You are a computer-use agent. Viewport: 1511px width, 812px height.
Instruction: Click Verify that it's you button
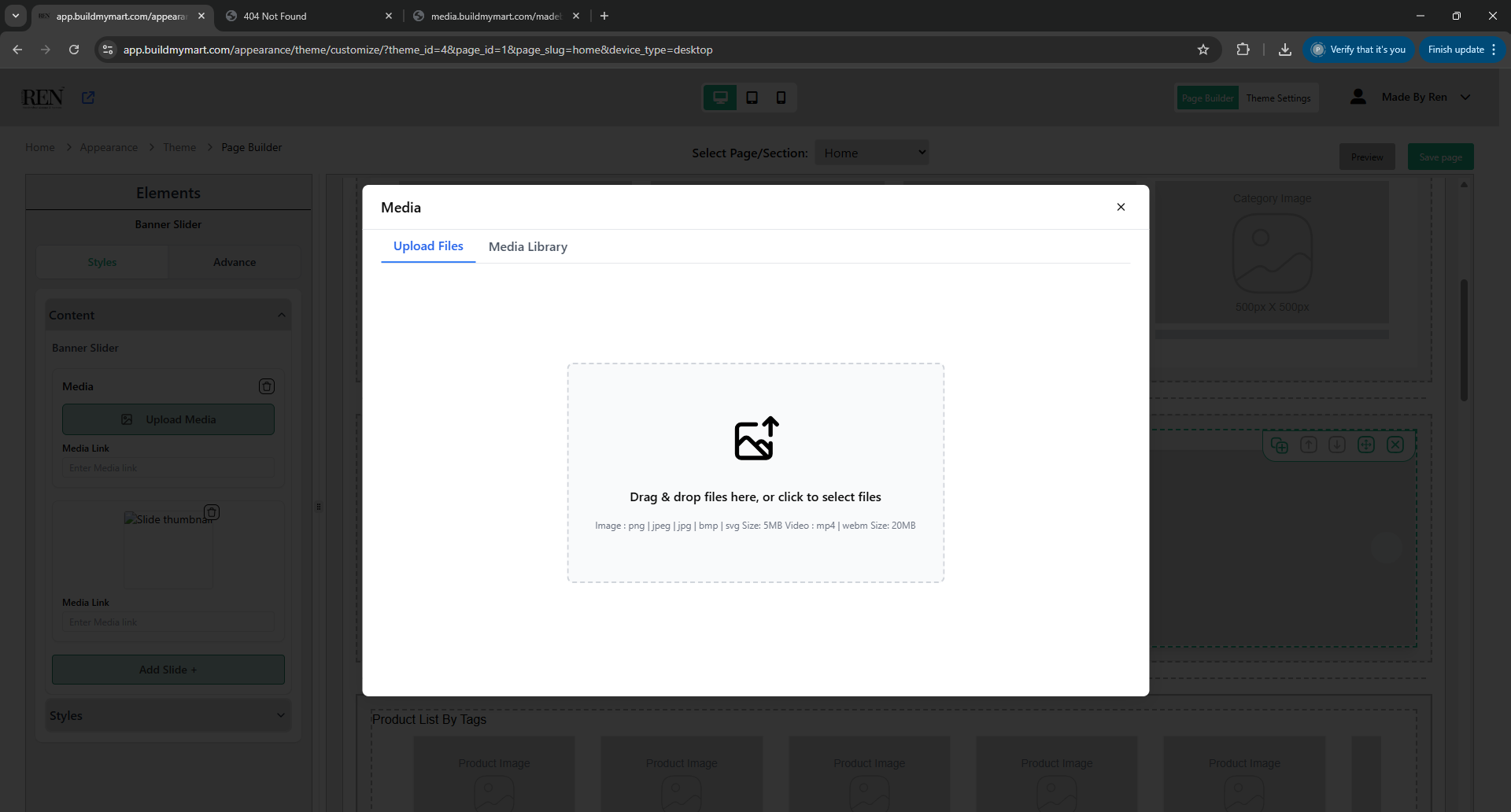(1359, 50)
